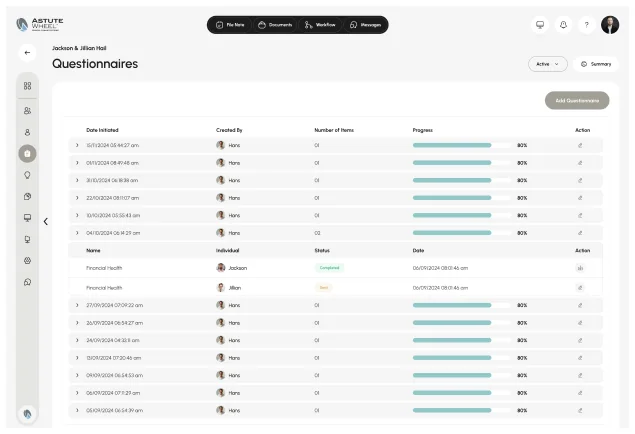Expand the 22/10/2024 questionnaire row
The width and height of the screenshot is (635, 434).
pos(77,198)
